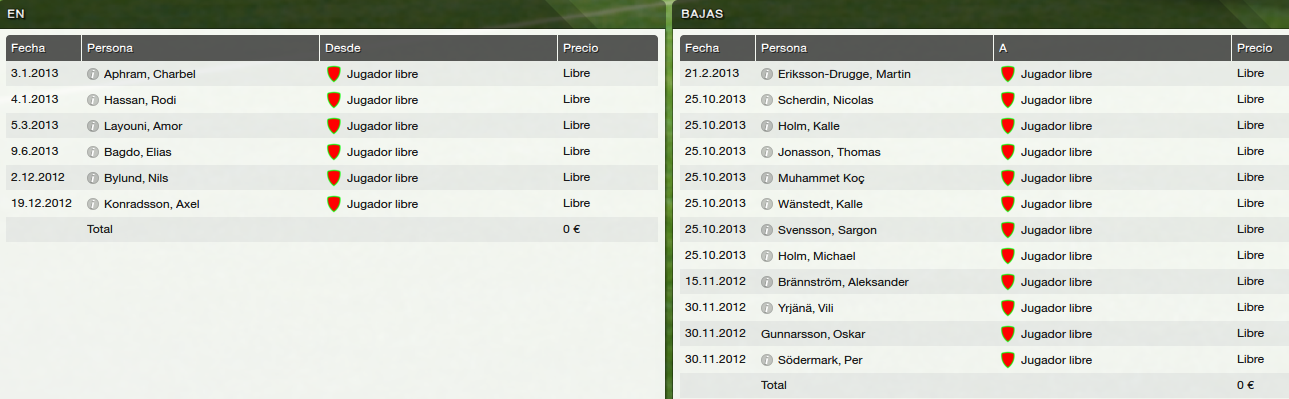Image resolution: width=1289 pixels, height=399 pixels.
Task: Open info icon beside Aphram, Charbel
Action: click(x=93, y=74)
